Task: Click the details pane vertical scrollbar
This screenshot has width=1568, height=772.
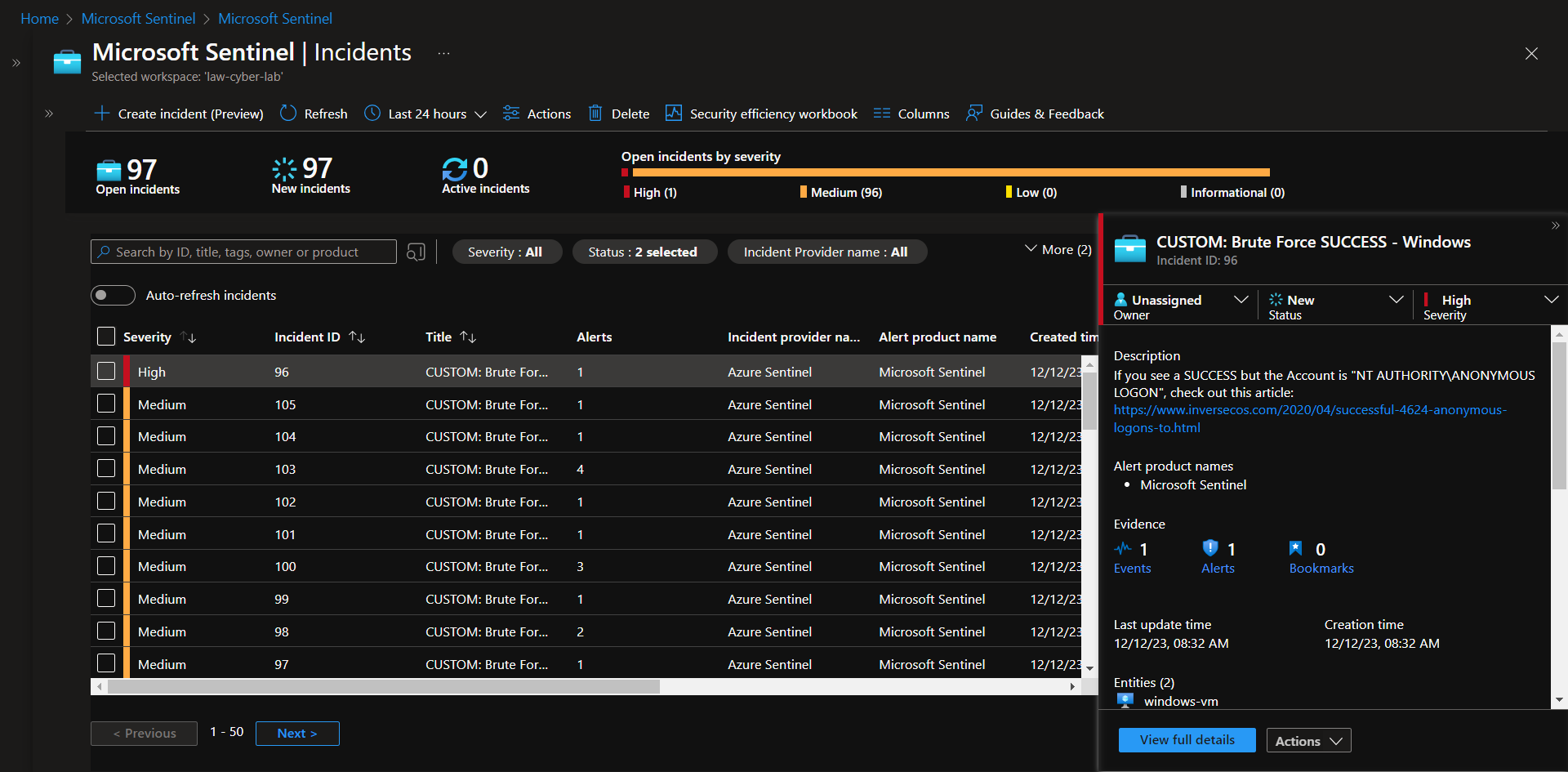Action: (x=1559, y=415)
